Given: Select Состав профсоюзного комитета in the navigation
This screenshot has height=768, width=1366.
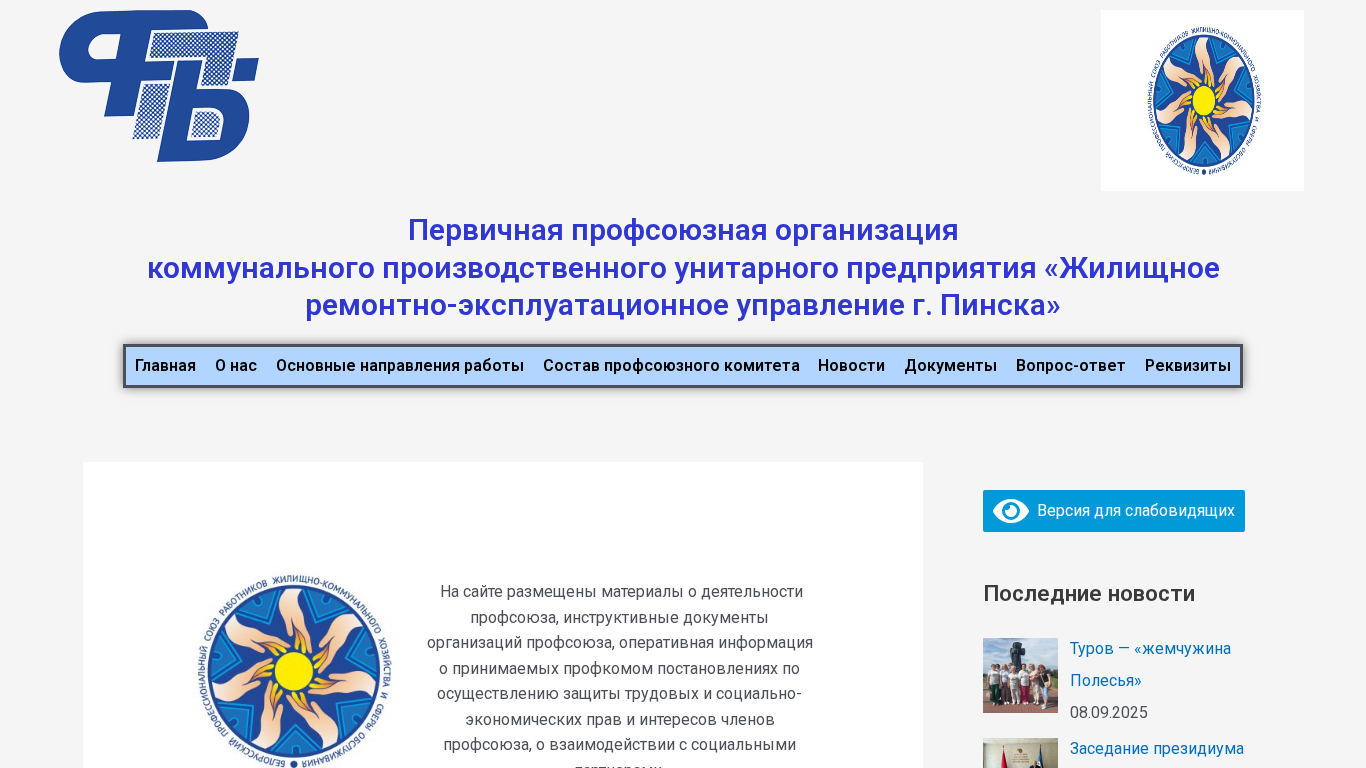Looking at the screenshot, I should 671,366.
